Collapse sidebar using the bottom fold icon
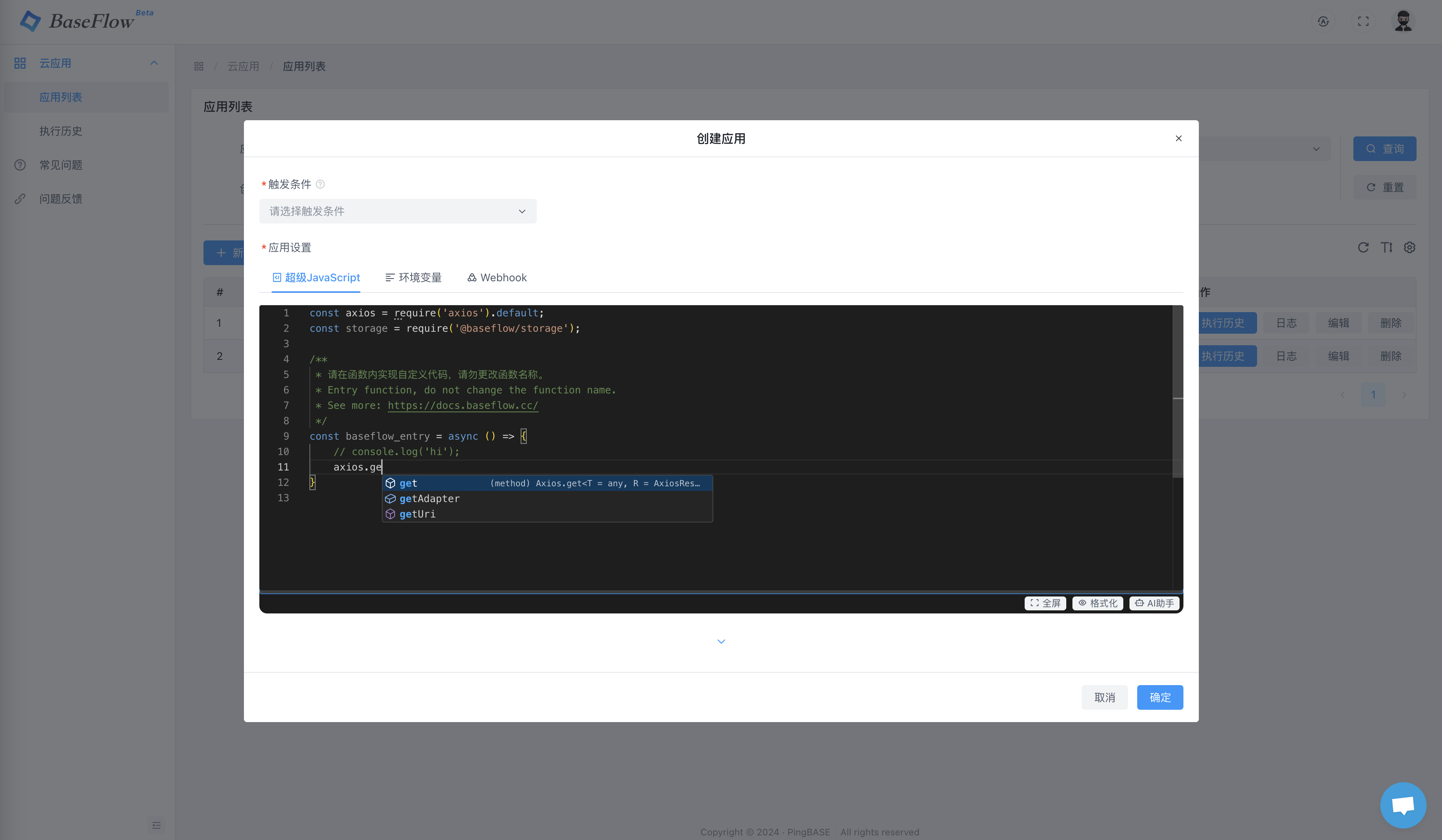 [x=156, y=825]
